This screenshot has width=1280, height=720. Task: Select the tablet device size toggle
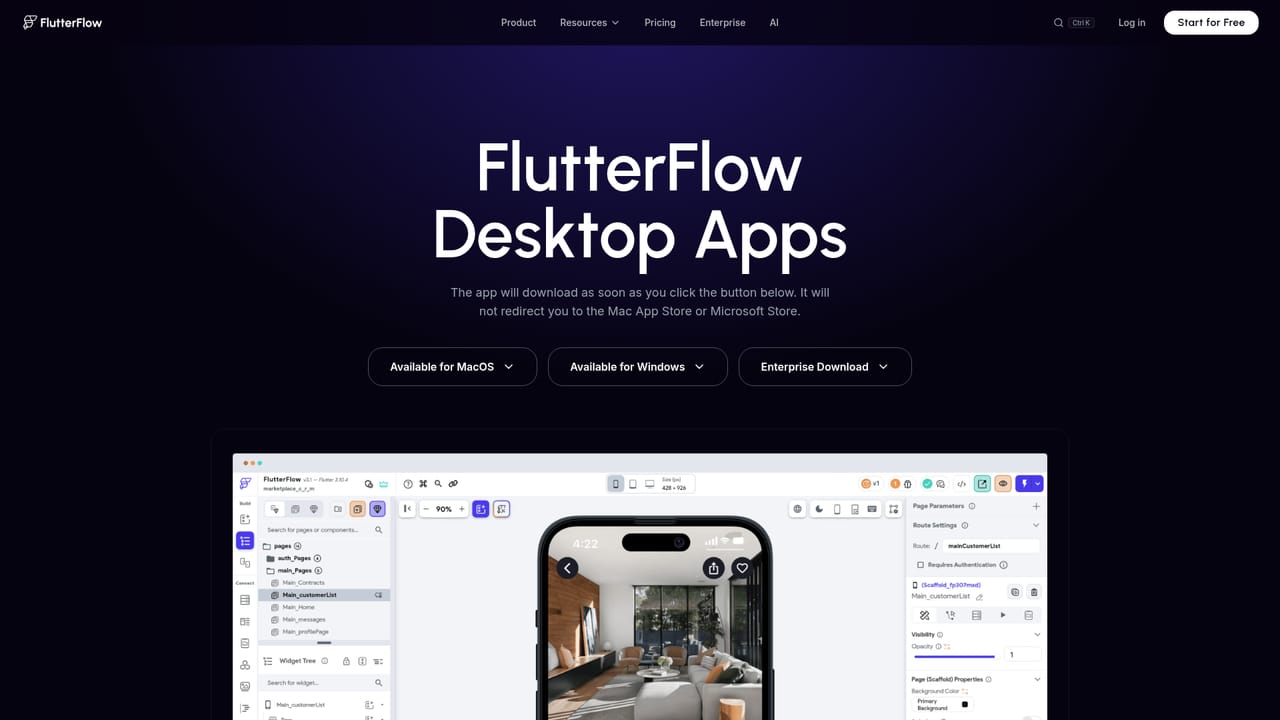tap(633, 484)
